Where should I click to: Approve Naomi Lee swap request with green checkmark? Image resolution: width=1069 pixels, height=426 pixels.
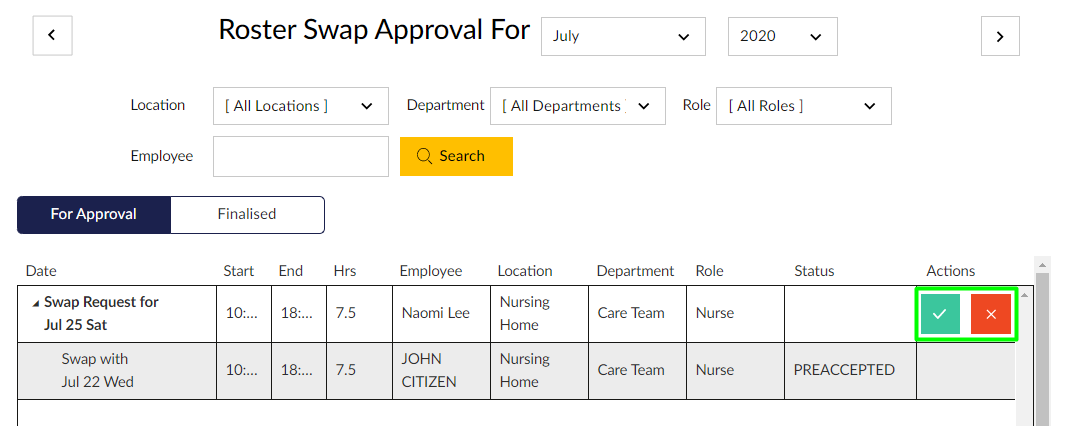(940, 314)
